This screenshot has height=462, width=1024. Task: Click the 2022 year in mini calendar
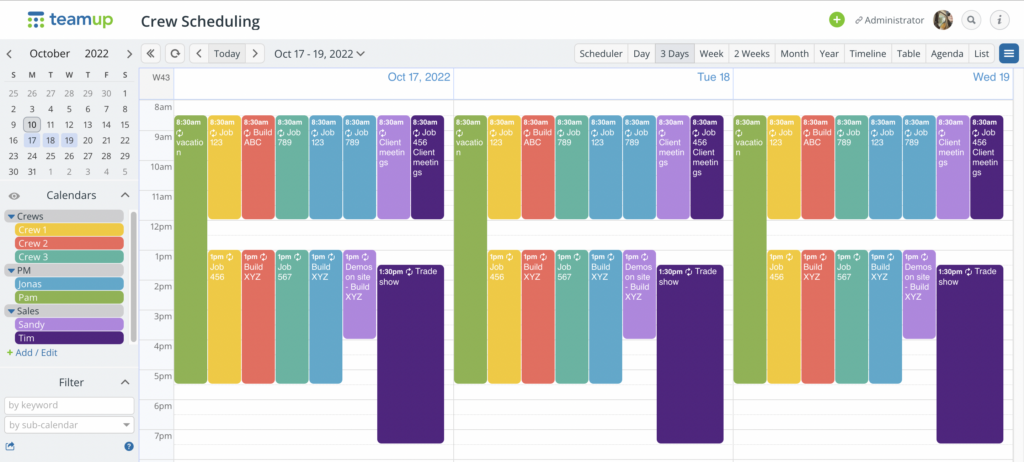(x=97, y=54)
